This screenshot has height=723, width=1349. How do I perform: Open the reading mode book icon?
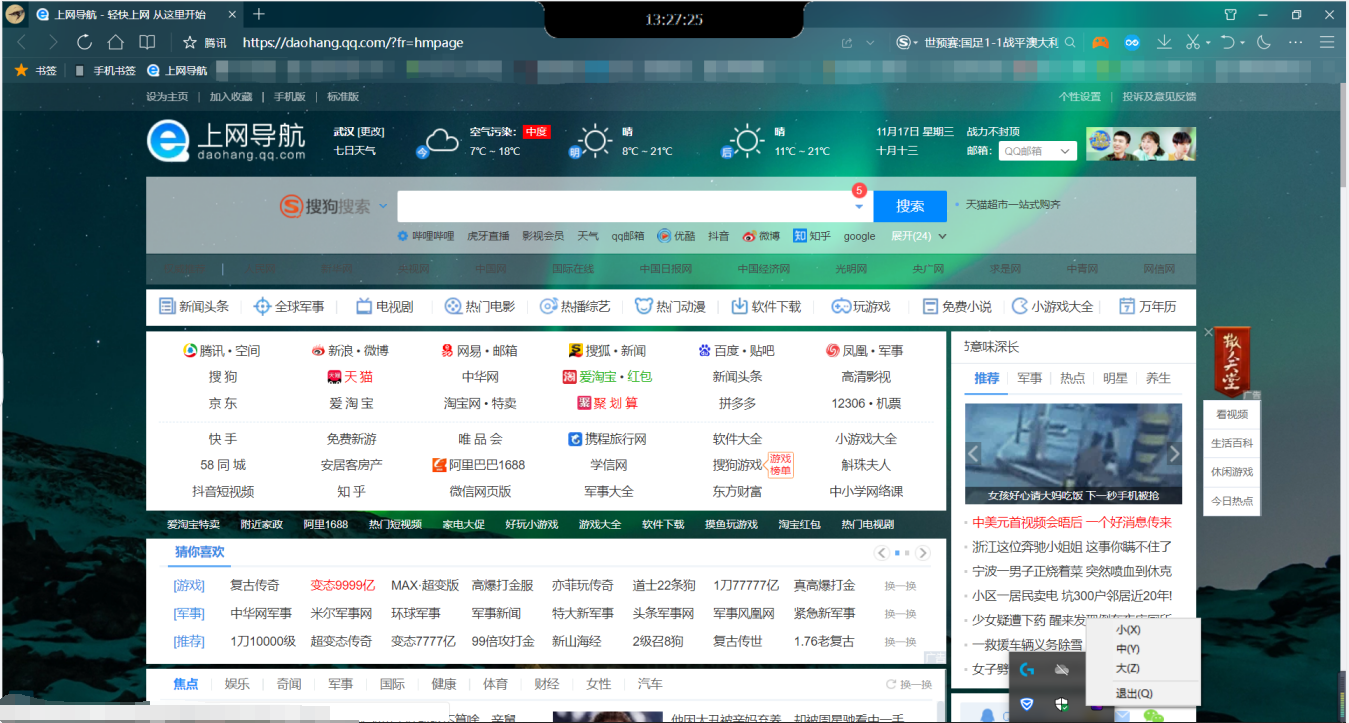coord(147,42)
